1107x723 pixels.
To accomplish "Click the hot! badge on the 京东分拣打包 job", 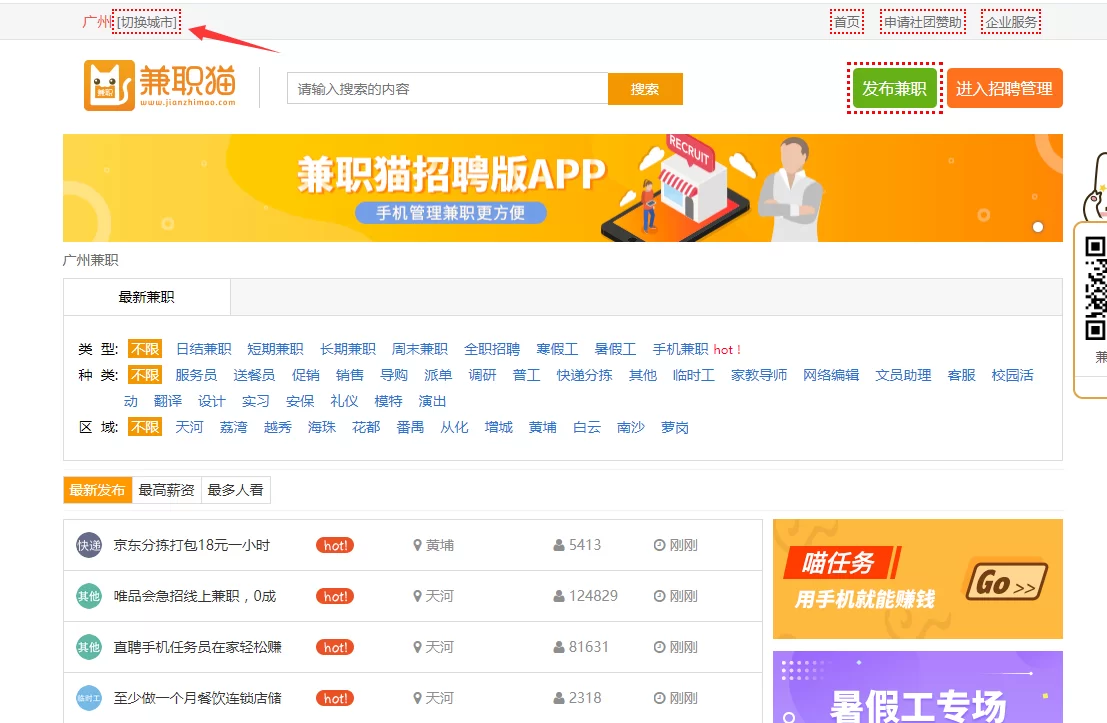I will pos(334,545).
